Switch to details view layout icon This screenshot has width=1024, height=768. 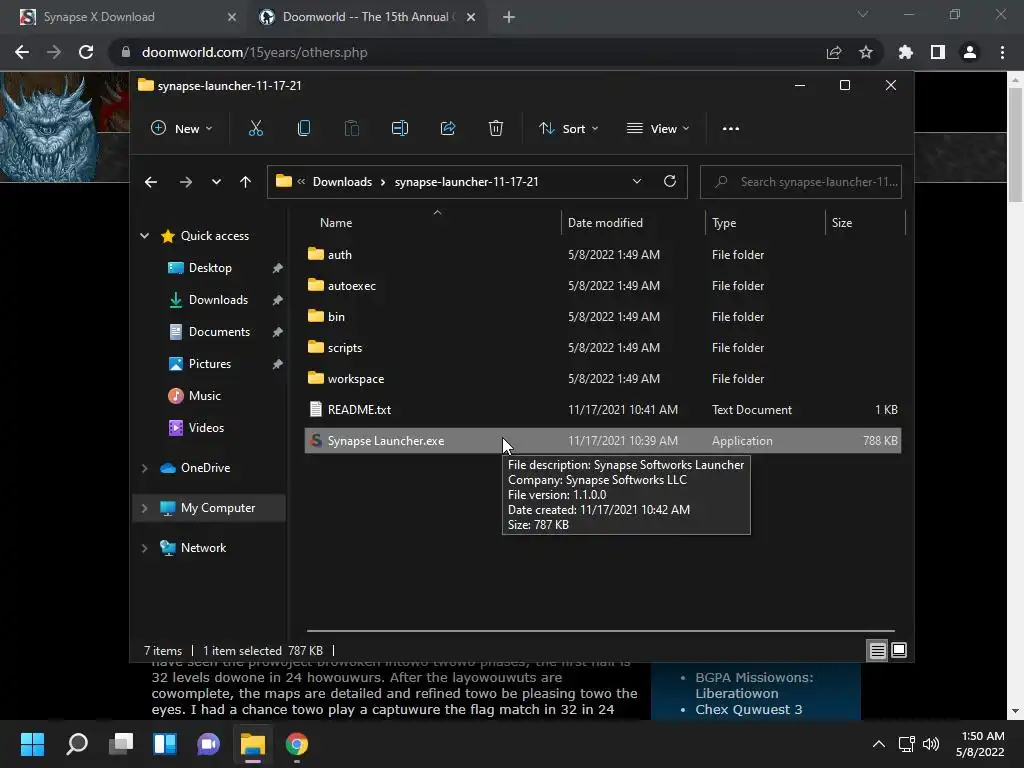[x=877, y=650]
